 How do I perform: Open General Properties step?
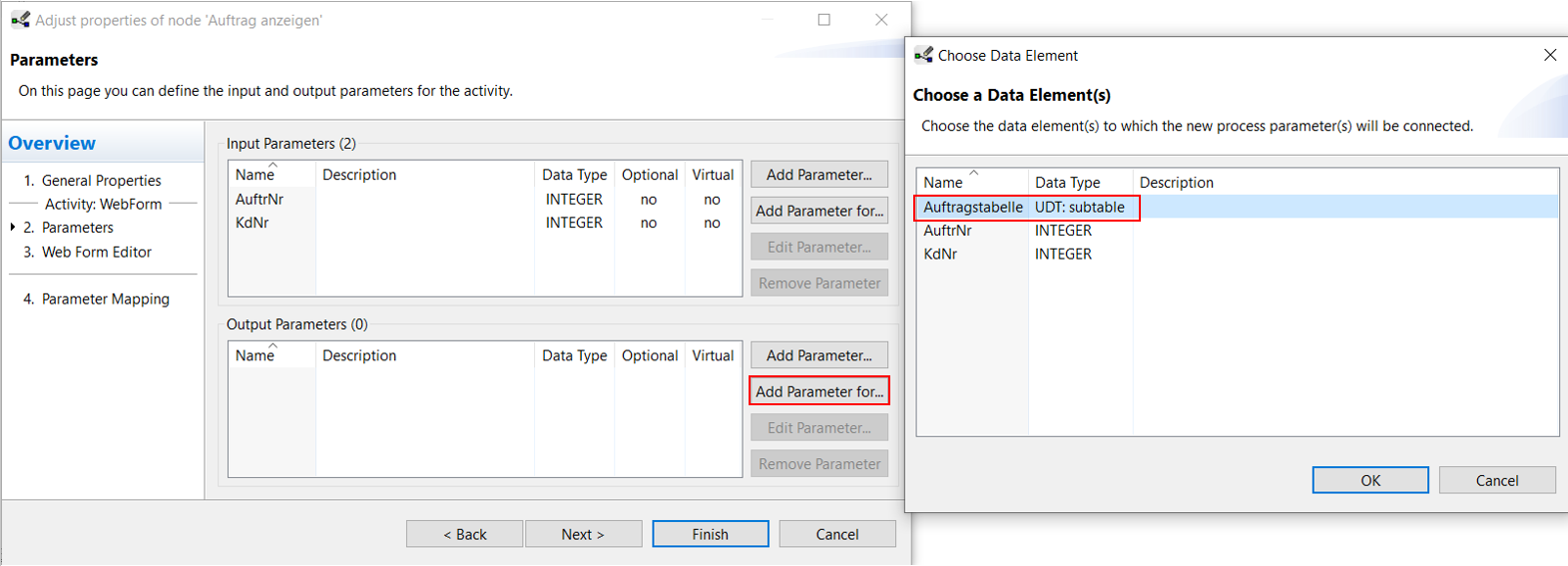101,181
